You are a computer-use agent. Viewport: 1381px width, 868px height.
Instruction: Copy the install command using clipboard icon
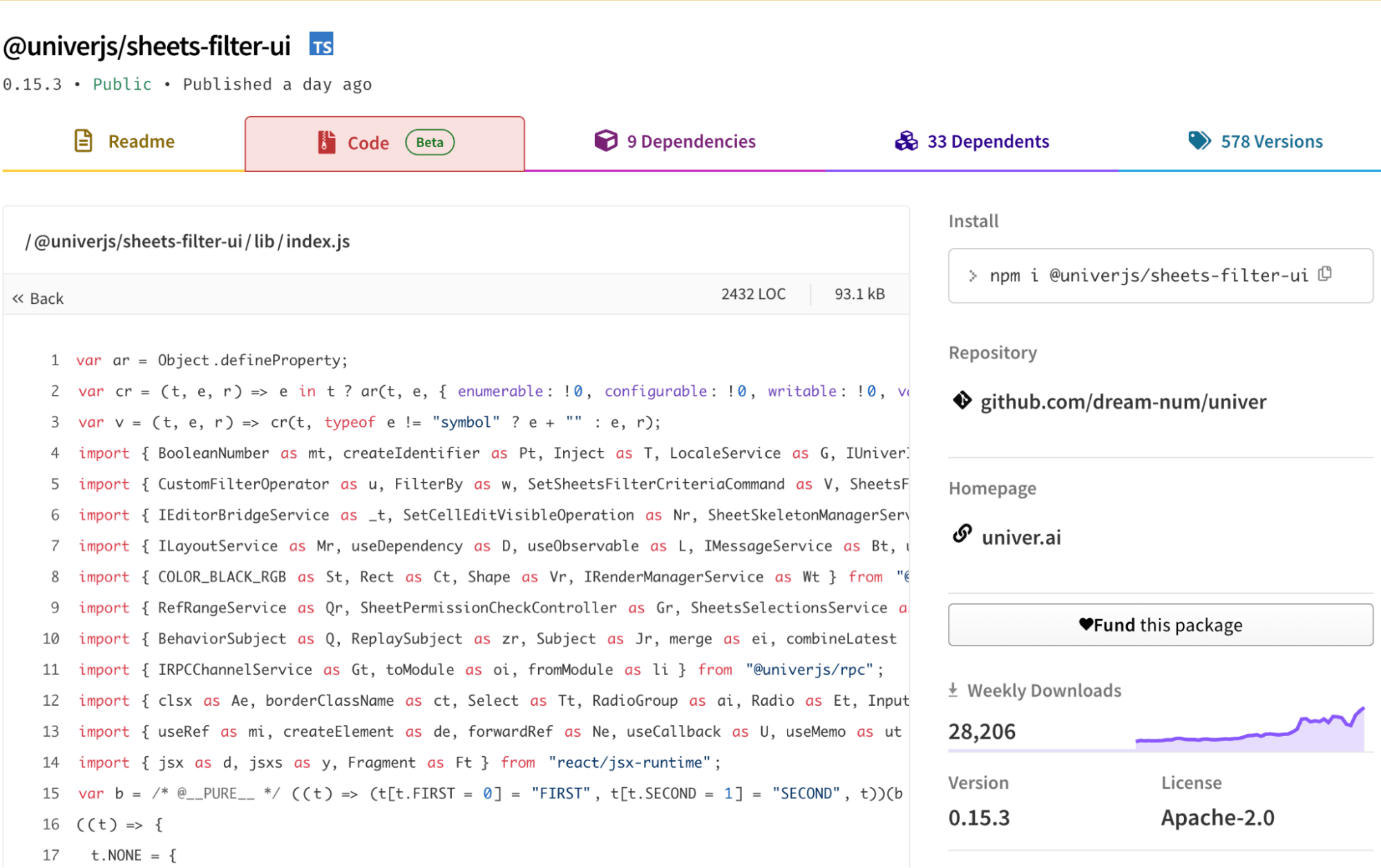(1326, 274)
